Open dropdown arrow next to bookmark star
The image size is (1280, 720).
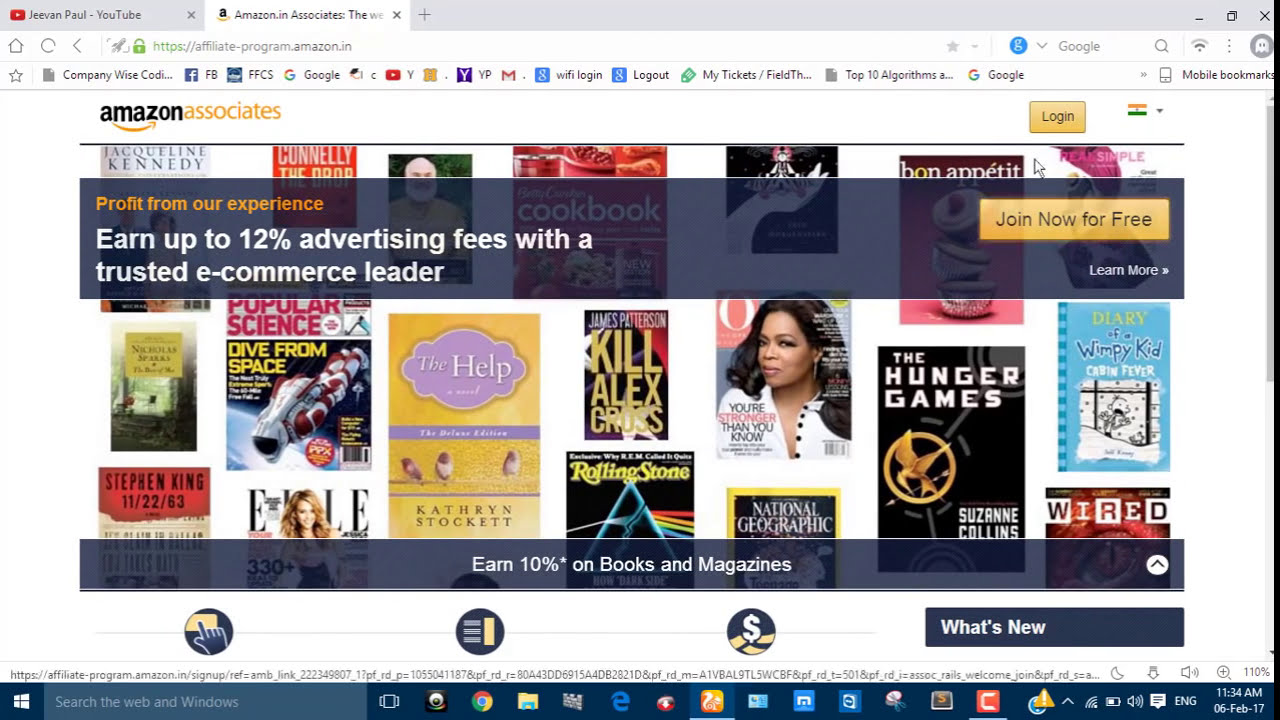click(x=974, y=46)
